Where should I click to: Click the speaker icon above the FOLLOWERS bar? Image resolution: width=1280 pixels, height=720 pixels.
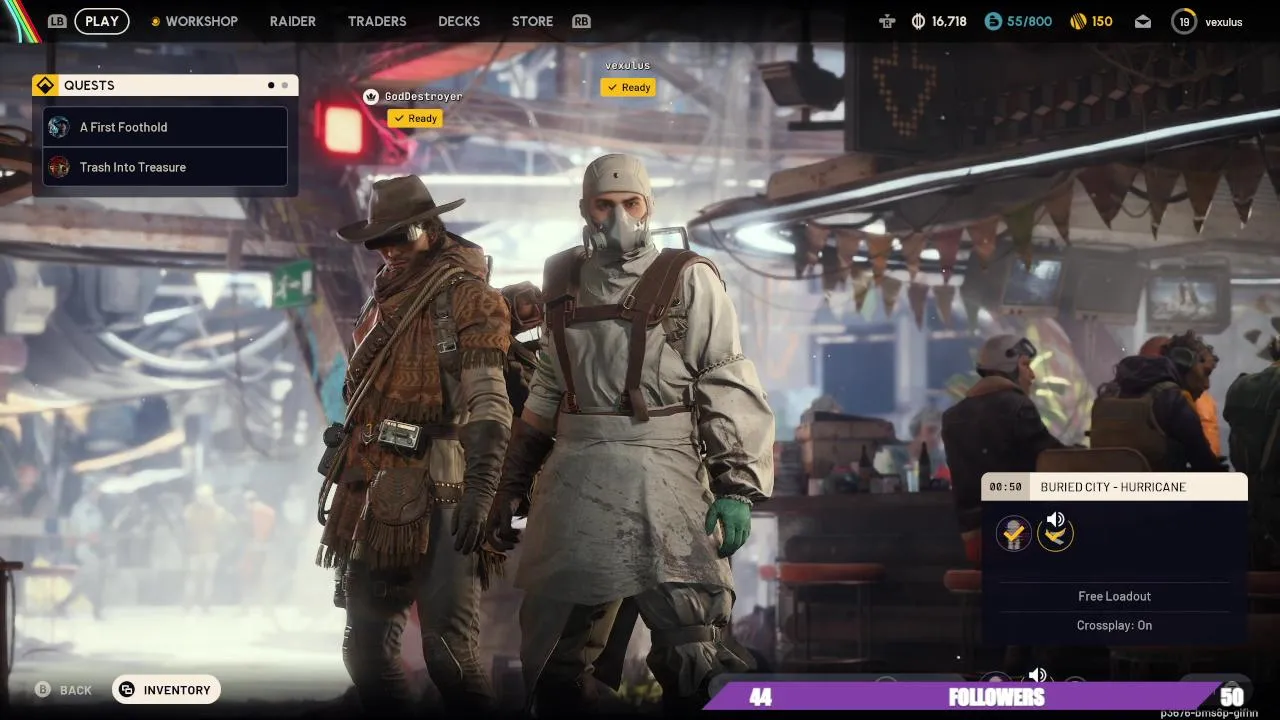pyautogui.click(x=1038, y=675)
